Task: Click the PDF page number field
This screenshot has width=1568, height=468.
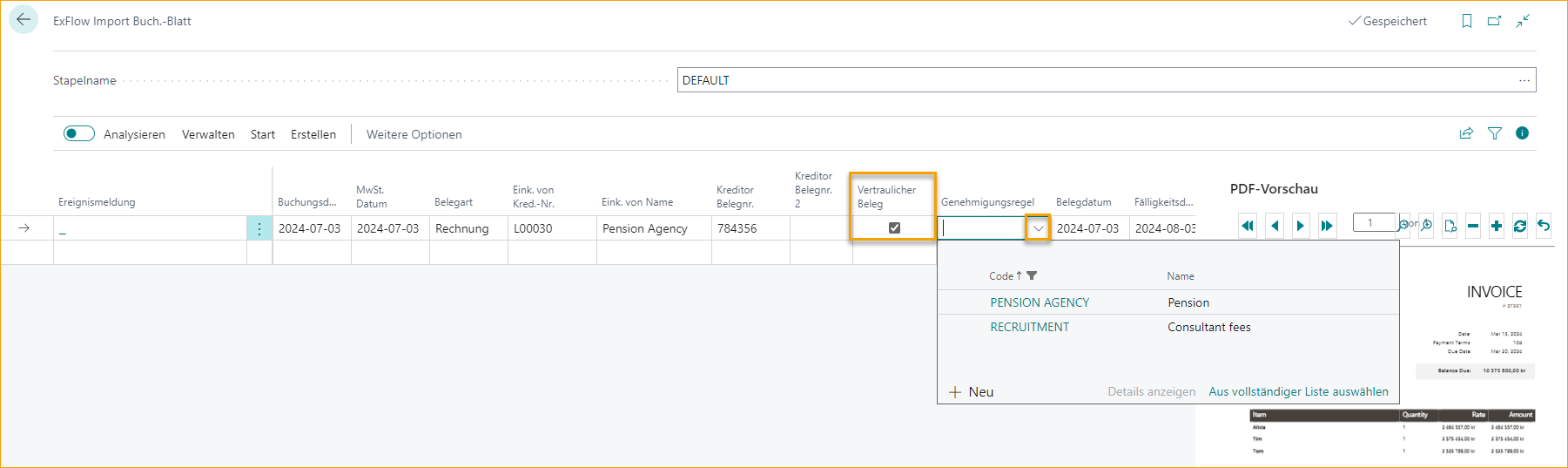Action: click(1373, 223)
